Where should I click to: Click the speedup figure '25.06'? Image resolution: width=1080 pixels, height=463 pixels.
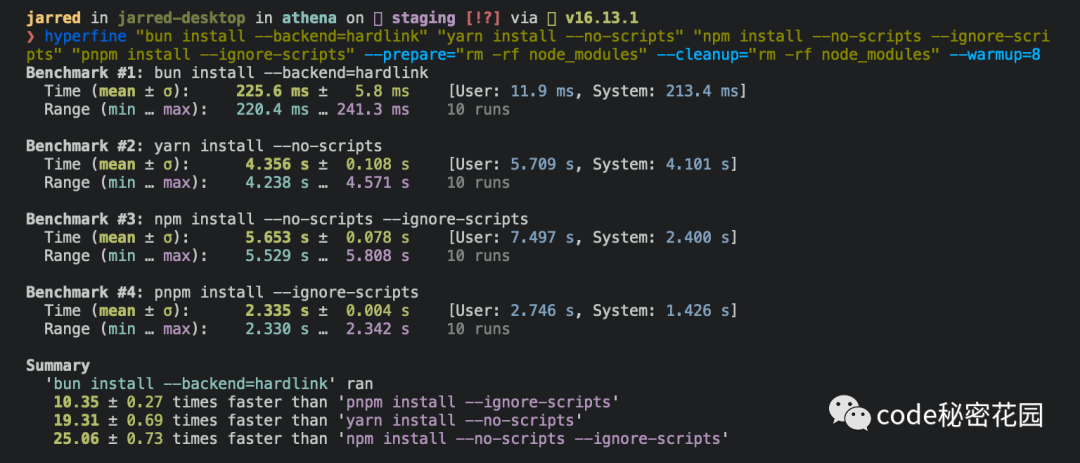[76, 438]
